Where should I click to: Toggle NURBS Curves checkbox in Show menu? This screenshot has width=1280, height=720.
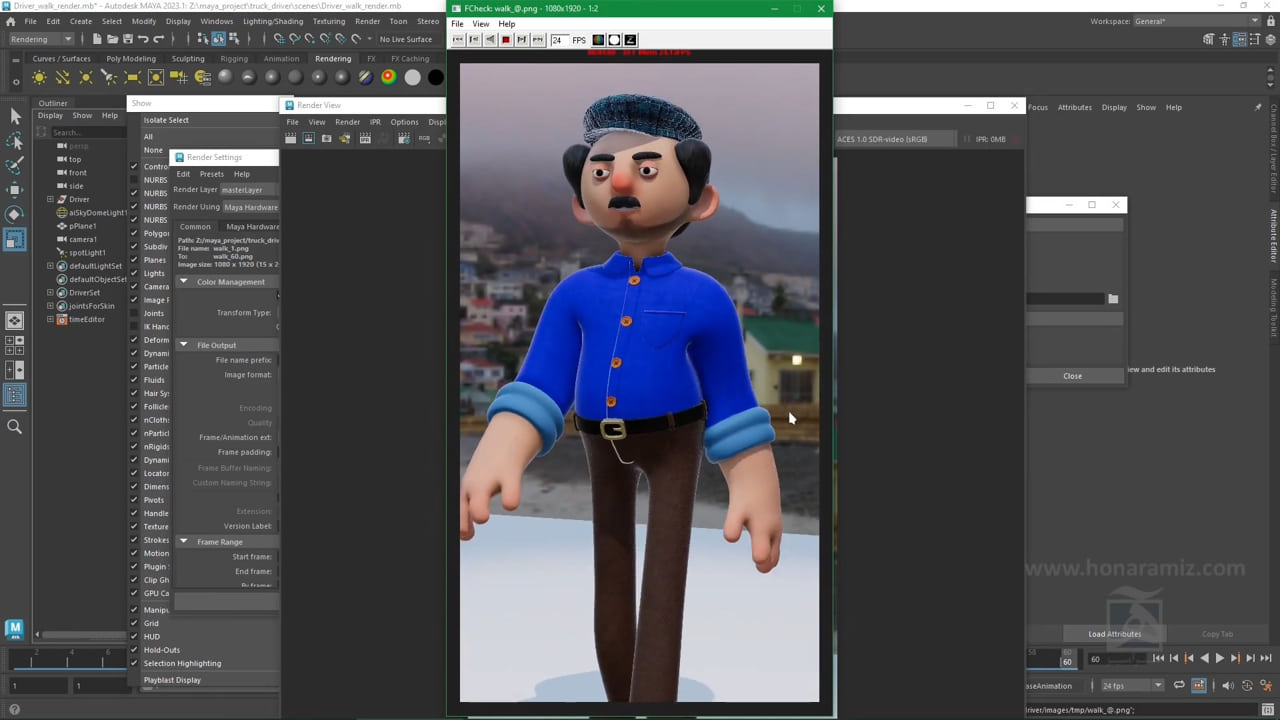pyautogui.click(x=134, y=180)
